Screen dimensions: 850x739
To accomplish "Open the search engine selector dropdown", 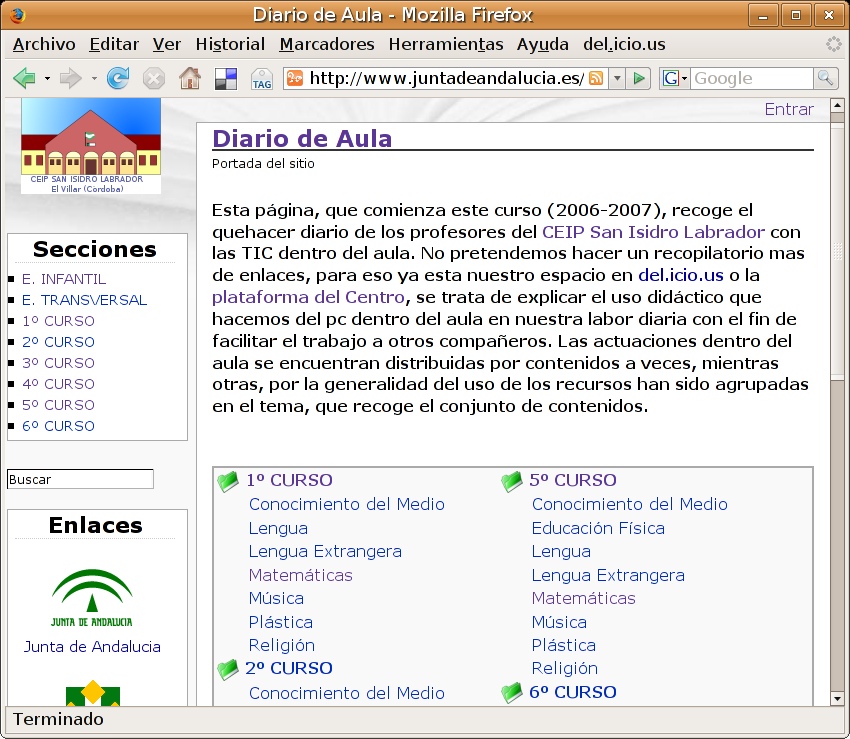I will click(674, 78).
